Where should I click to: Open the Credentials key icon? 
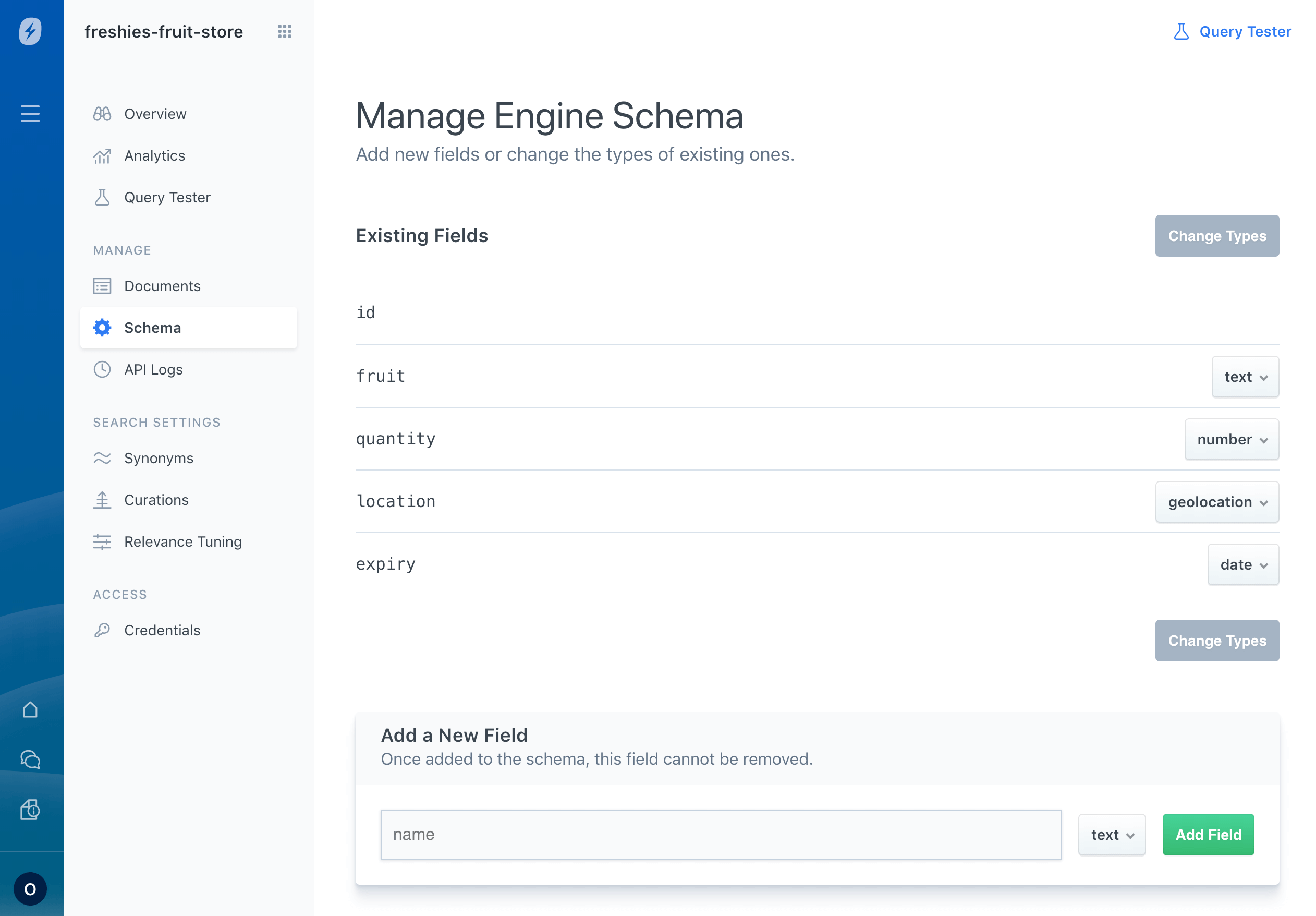click(102, 630)
